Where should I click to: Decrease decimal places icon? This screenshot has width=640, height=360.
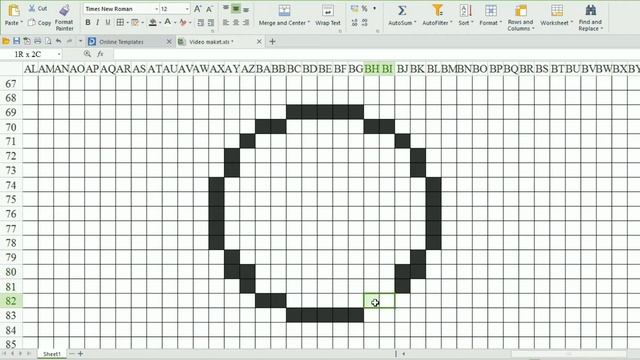click(364, 23)
